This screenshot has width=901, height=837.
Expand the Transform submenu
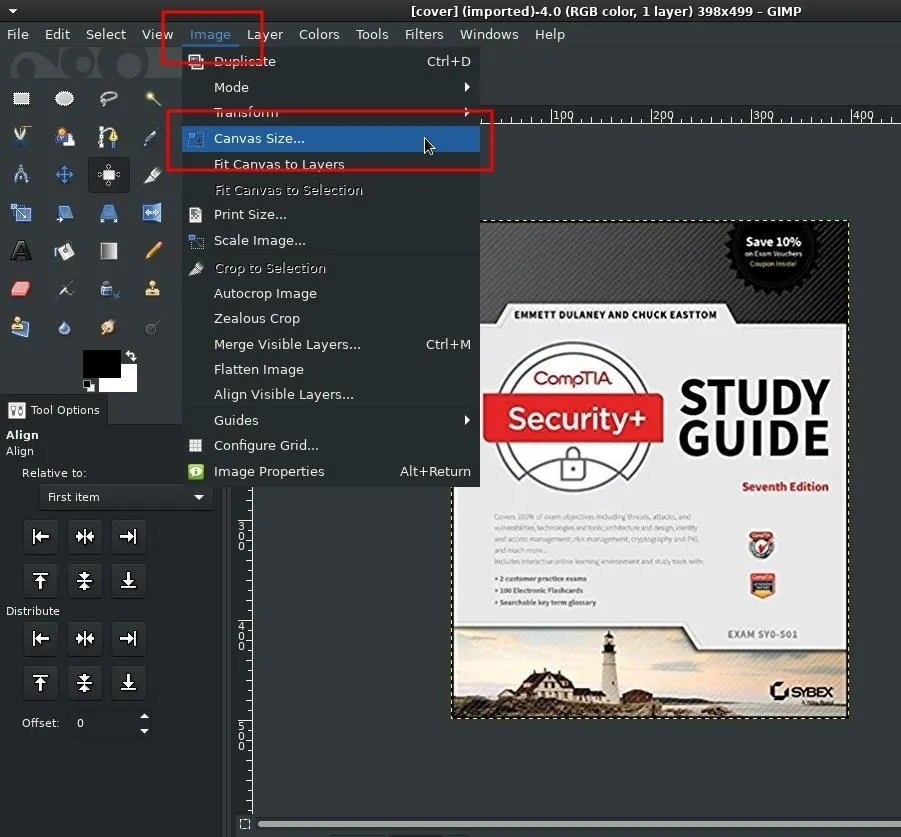[331, 112]
